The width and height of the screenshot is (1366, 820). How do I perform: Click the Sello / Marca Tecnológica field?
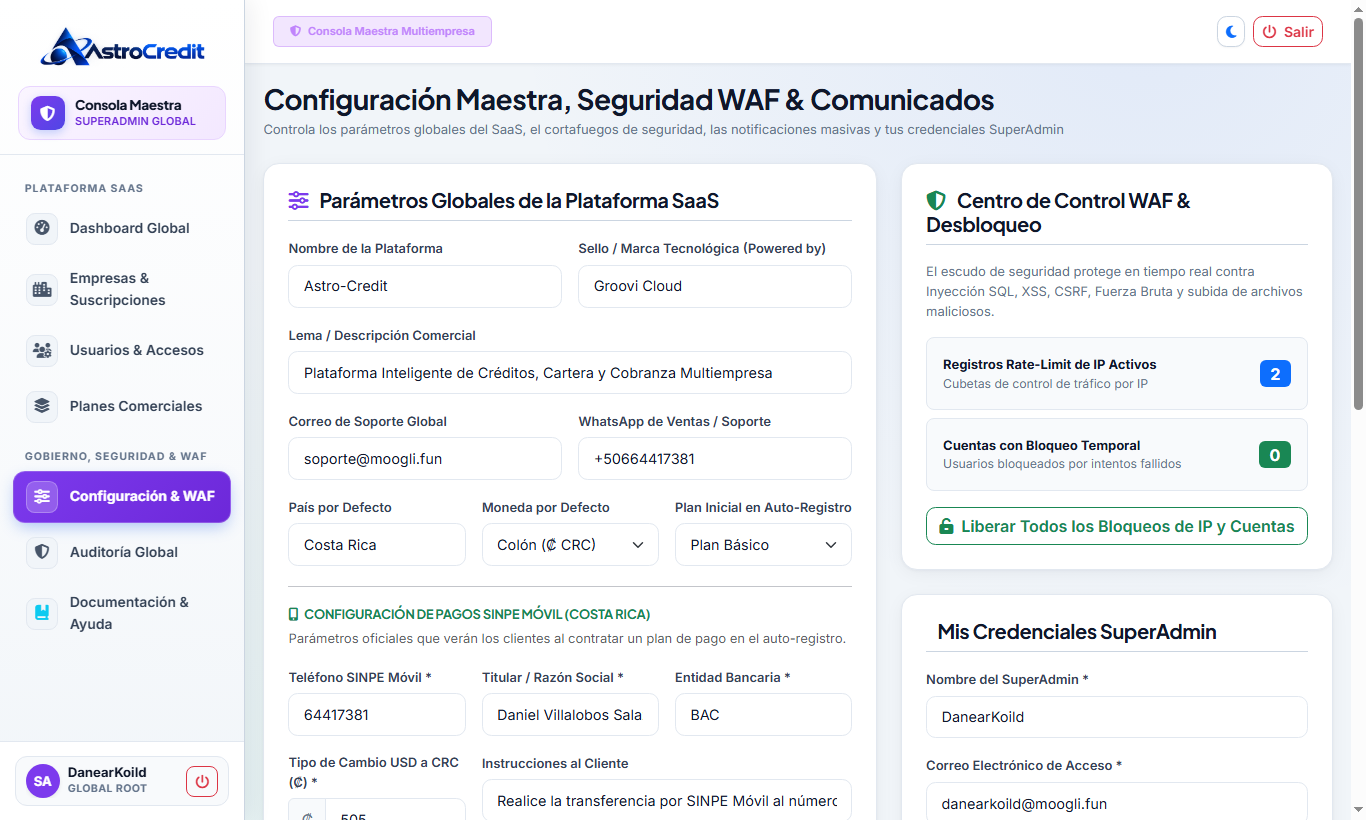(x=715, y=286)
